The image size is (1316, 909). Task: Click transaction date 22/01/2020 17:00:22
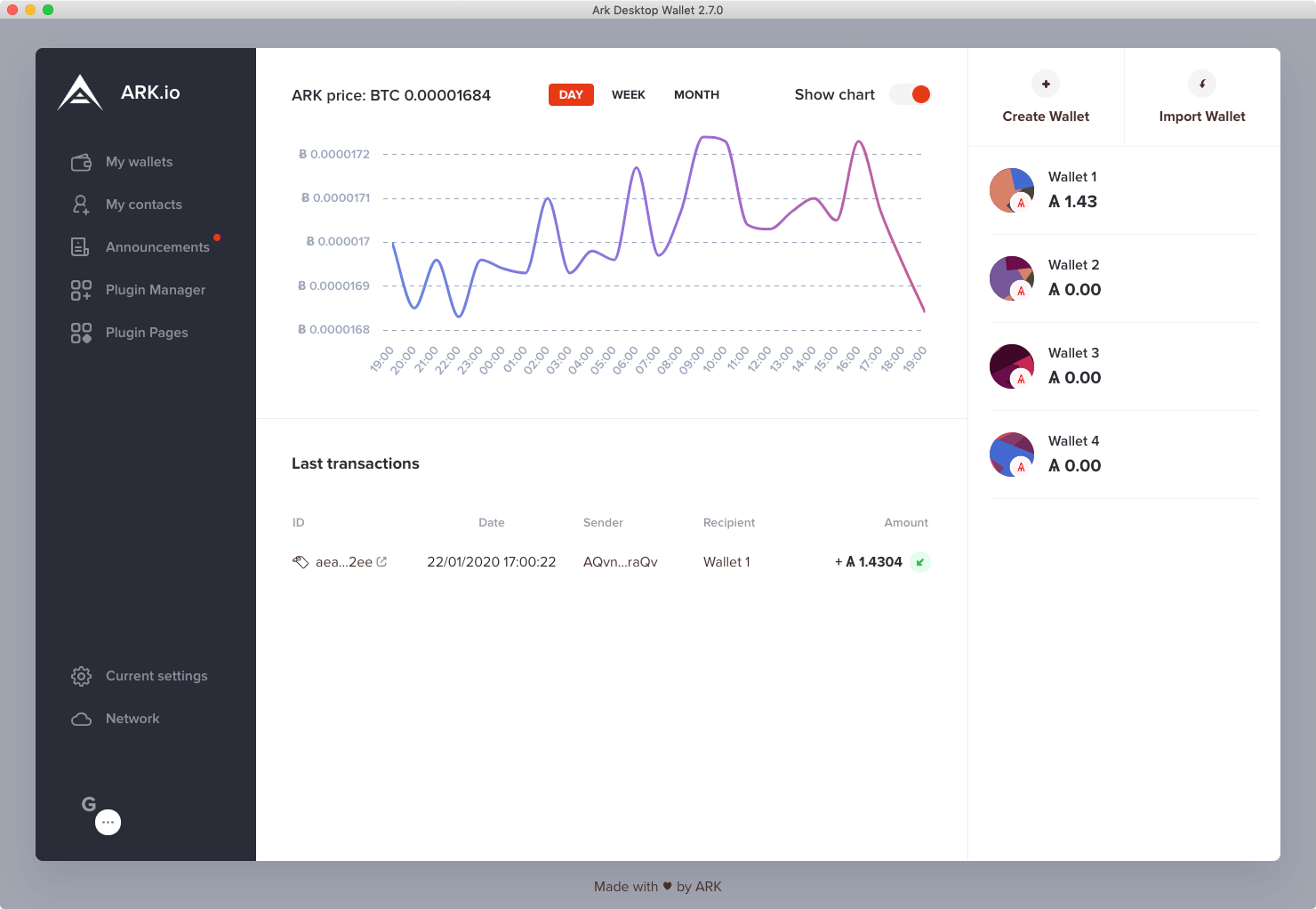tap(492, 562)
